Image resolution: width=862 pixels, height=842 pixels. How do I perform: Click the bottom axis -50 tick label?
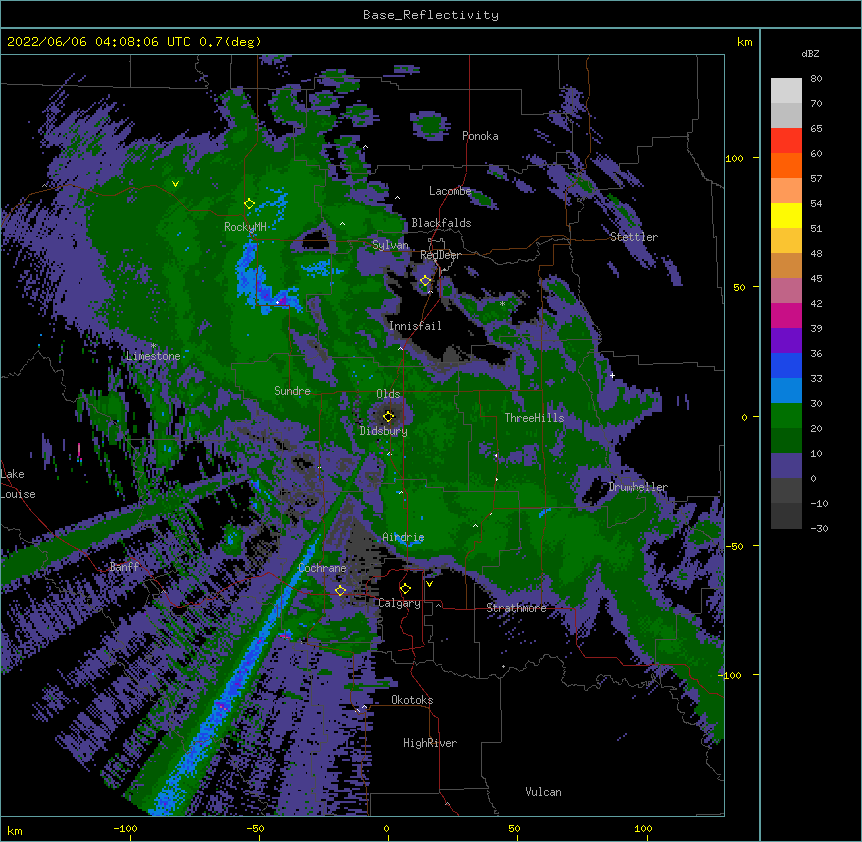(255, 828)
